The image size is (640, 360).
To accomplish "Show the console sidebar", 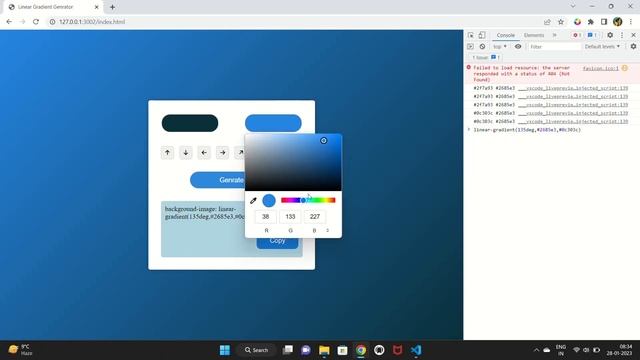I will [470, 47].
